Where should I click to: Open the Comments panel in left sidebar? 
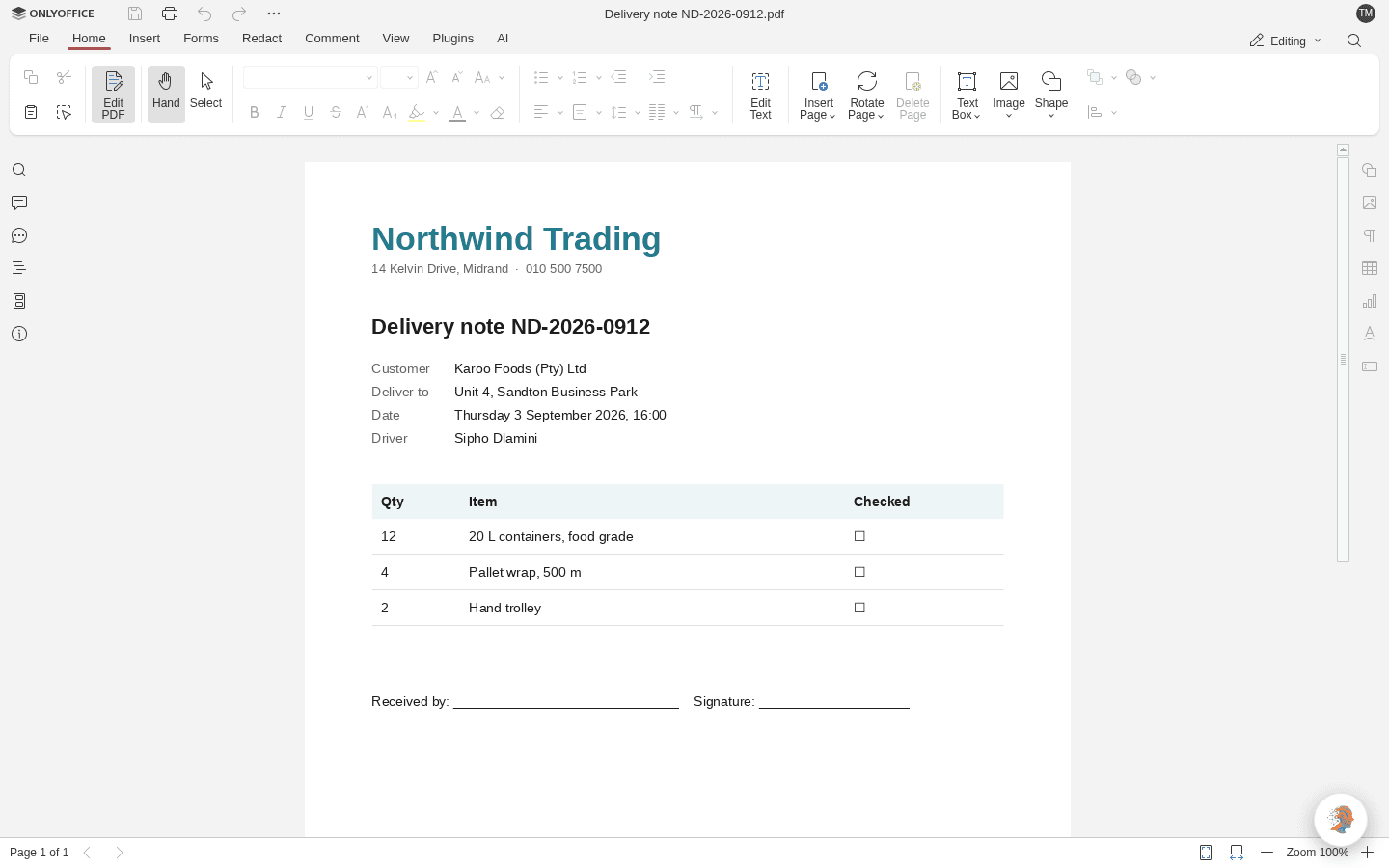pyautogui.click(x=19, y=203)
